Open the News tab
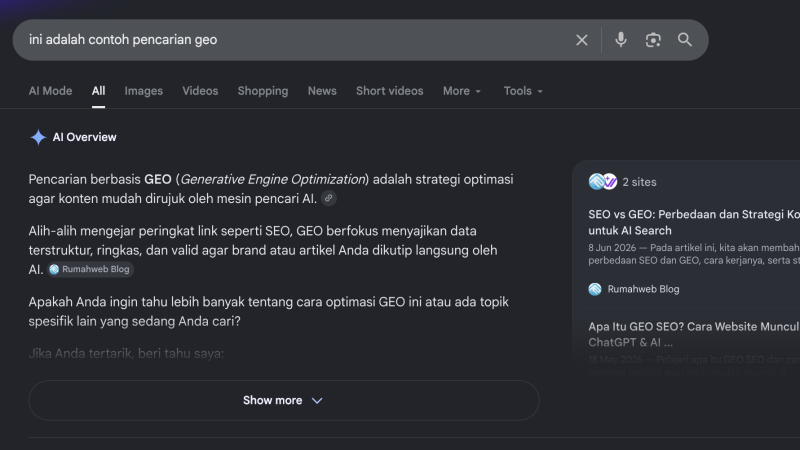 coord(322,91)
